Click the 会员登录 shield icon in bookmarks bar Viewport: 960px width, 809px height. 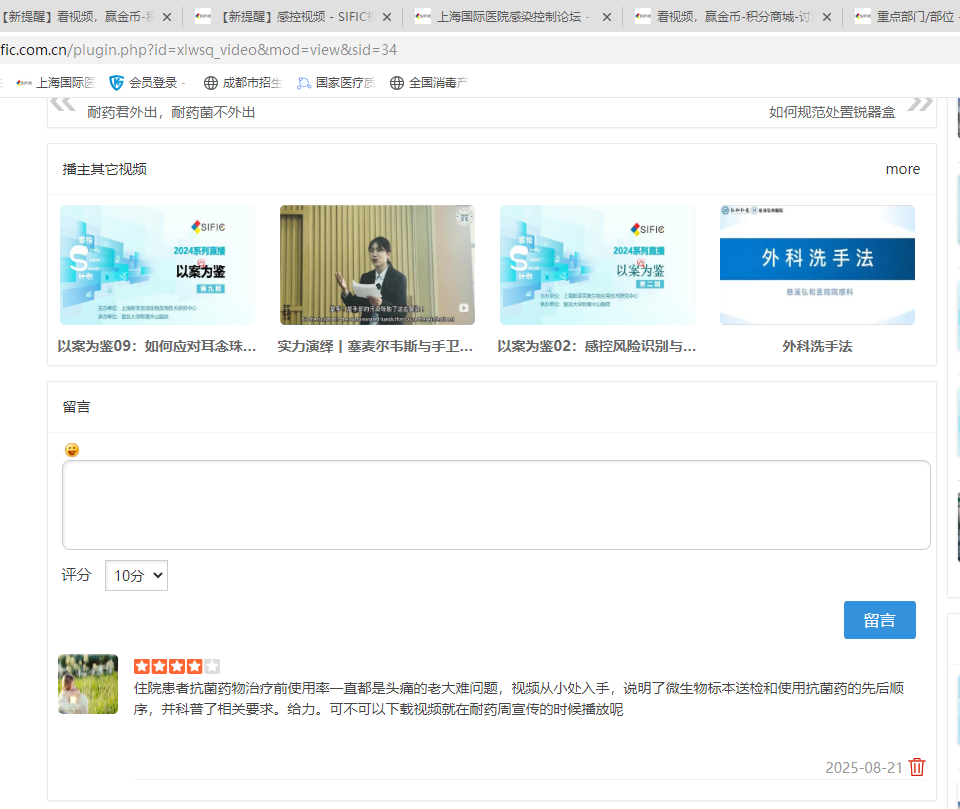point(116,83)
